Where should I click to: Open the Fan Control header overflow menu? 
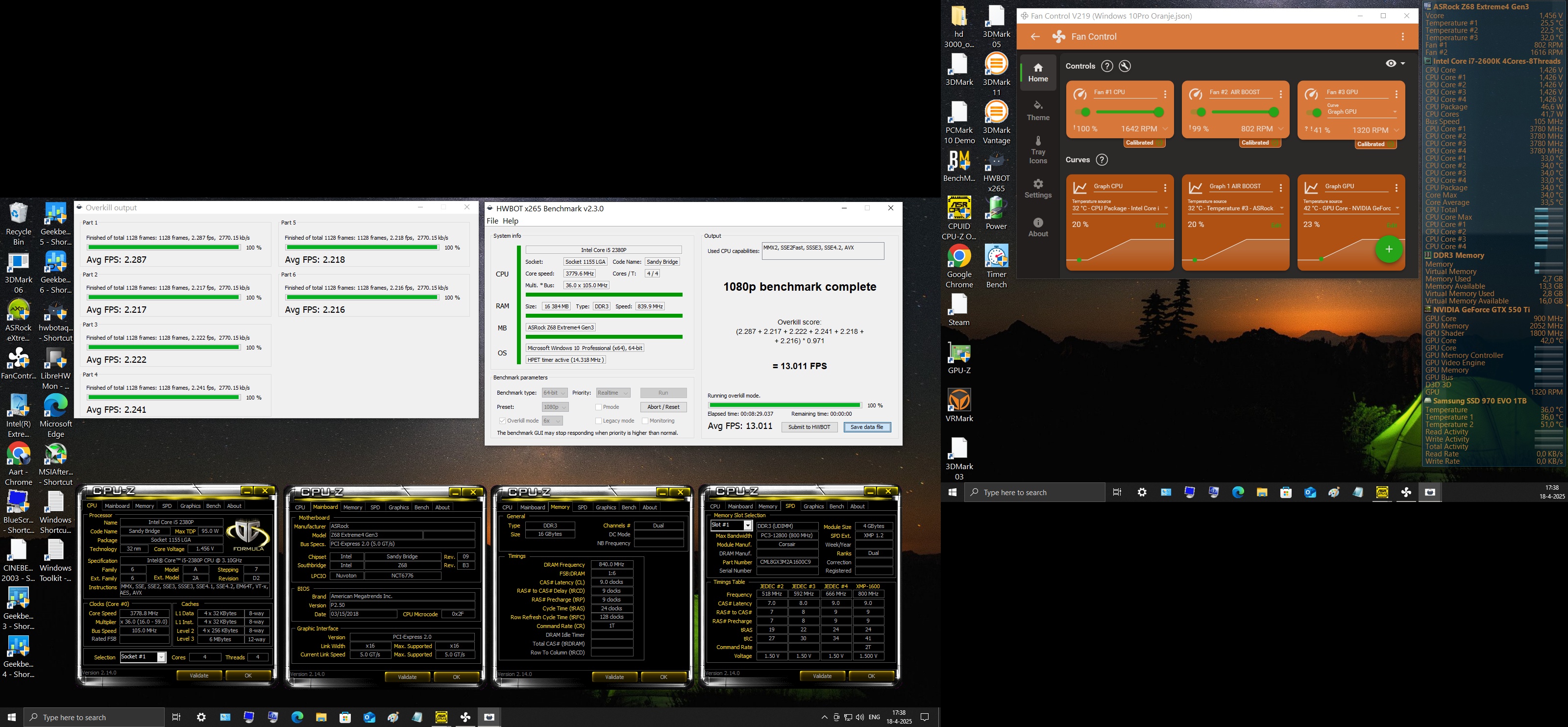1402,37
